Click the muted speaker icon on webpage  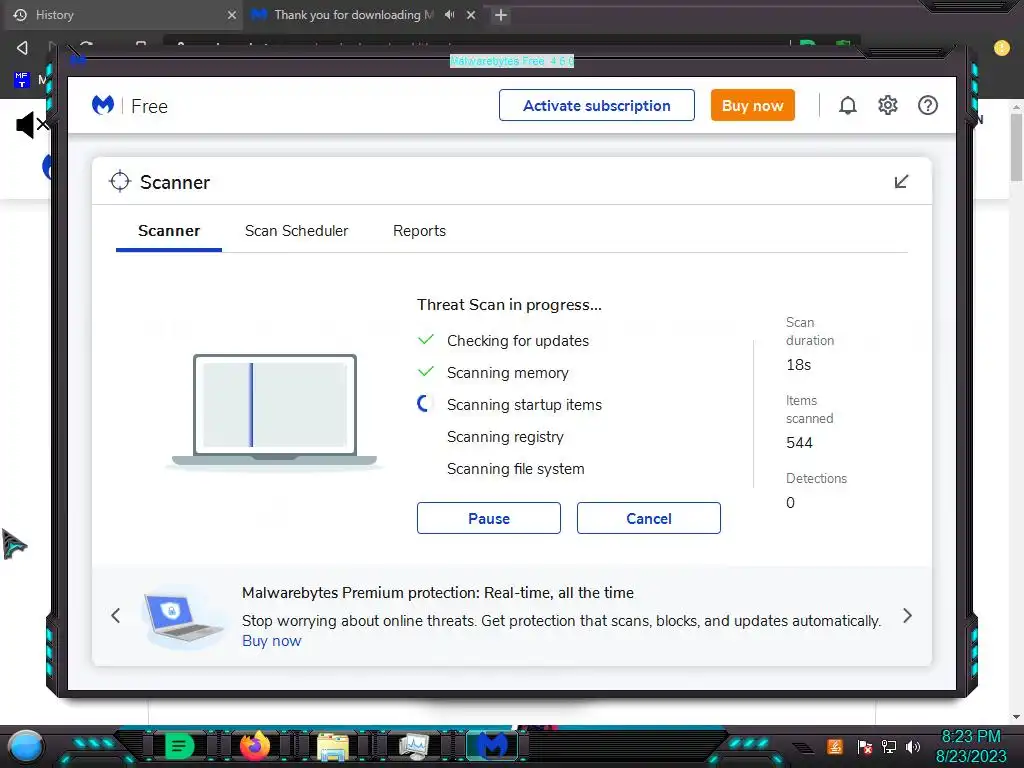click(31, 124)
